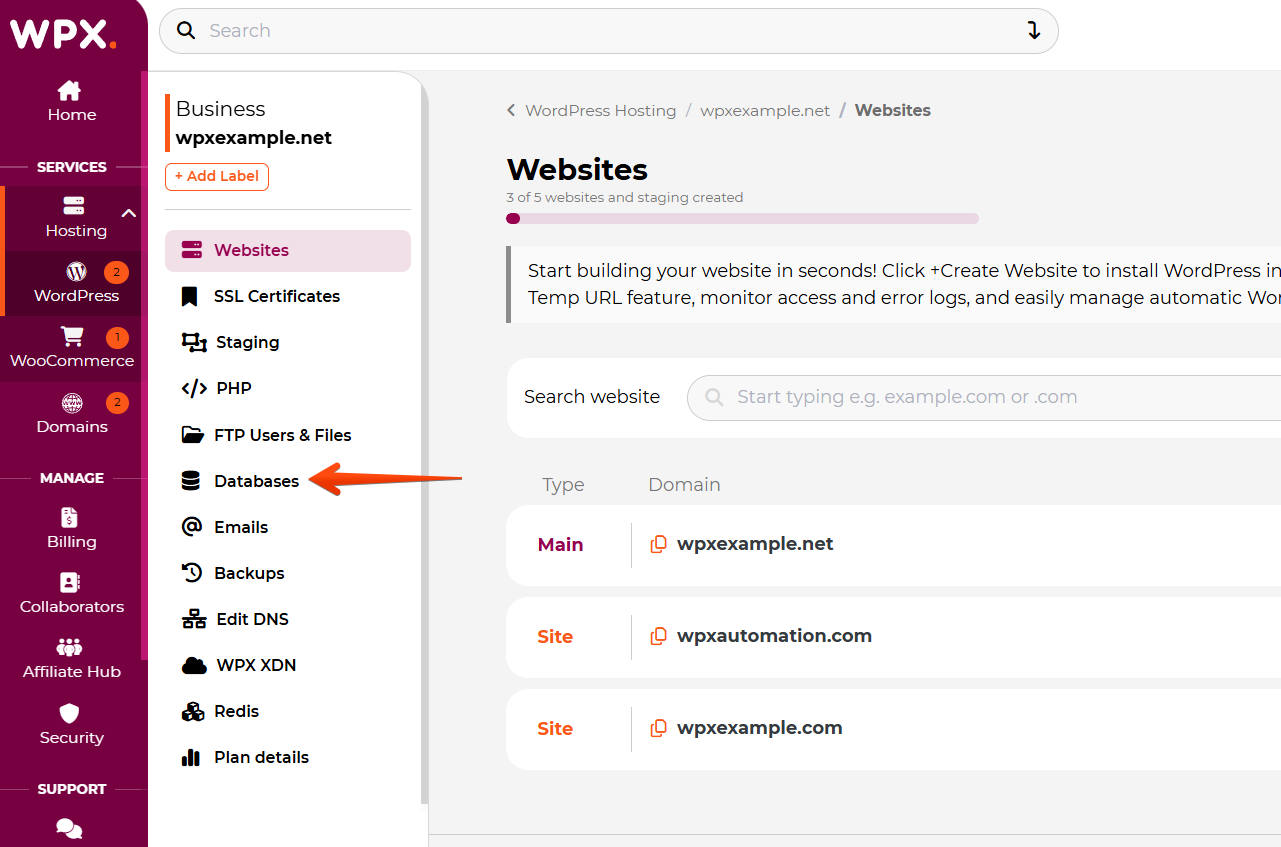Copy the wpxautomation.com domain icon
Screen dimensions: 1281x847
click(x=659, y=636)
